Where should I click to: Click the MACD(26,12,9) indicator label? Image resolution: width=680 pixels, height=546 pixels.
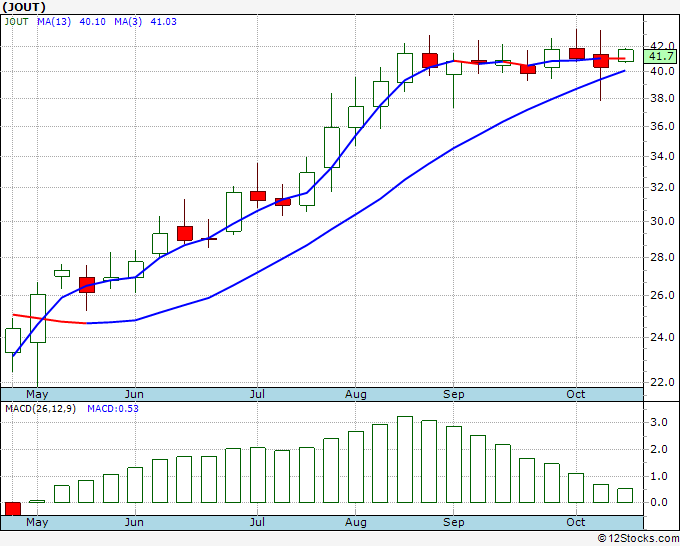[x=41, y=408]
